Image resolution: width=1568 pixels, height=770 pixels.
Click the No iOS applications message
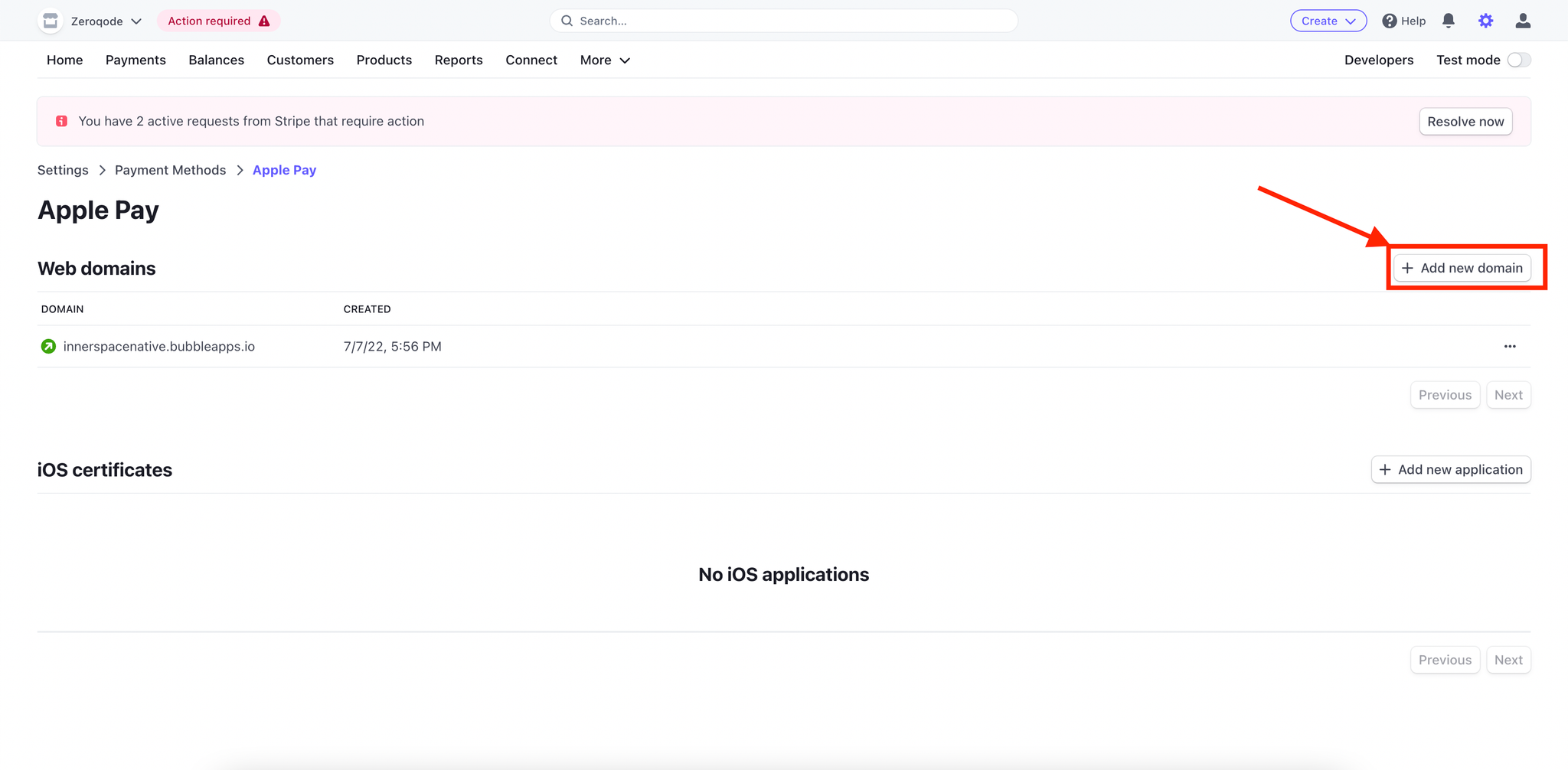tap(784, 575)
